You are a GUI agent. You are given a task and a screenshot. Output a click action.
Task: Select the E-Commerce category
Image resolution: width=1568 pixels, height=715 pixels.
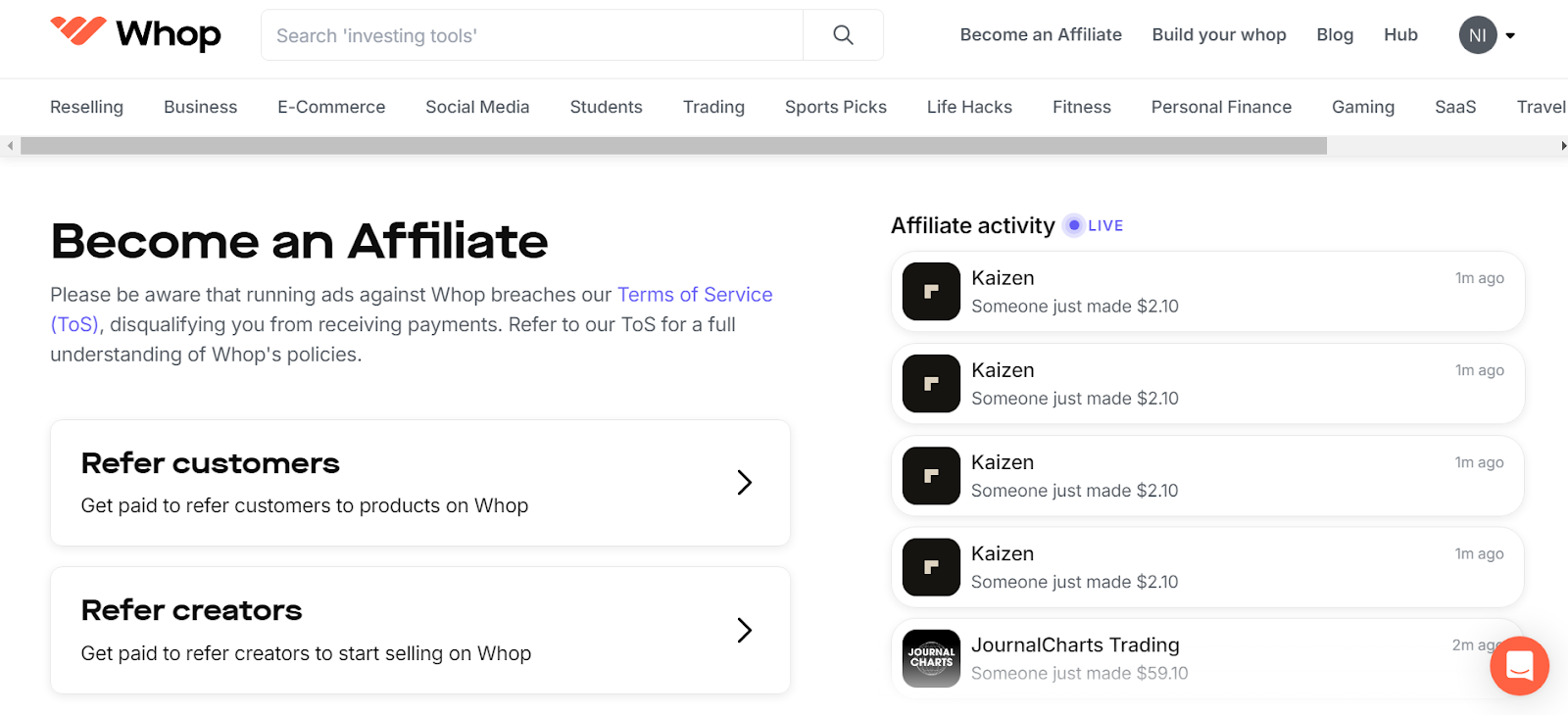331,107
